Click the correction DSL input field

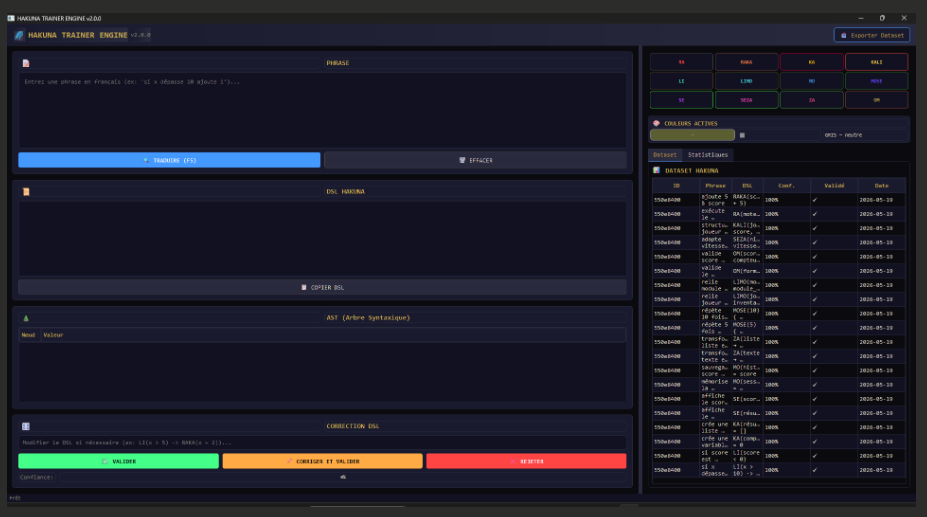pyautogui.click(x=322, y=442)
